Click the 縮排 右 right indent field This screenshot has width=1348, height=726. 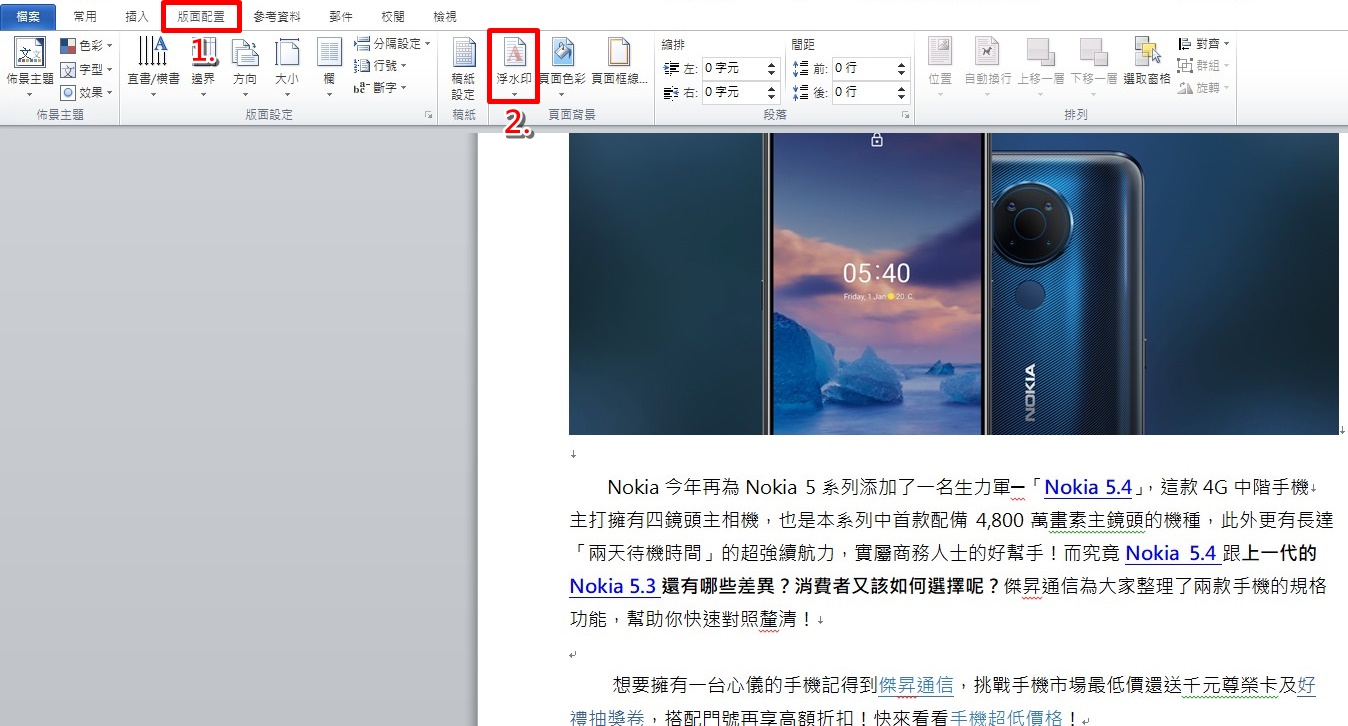733,92
